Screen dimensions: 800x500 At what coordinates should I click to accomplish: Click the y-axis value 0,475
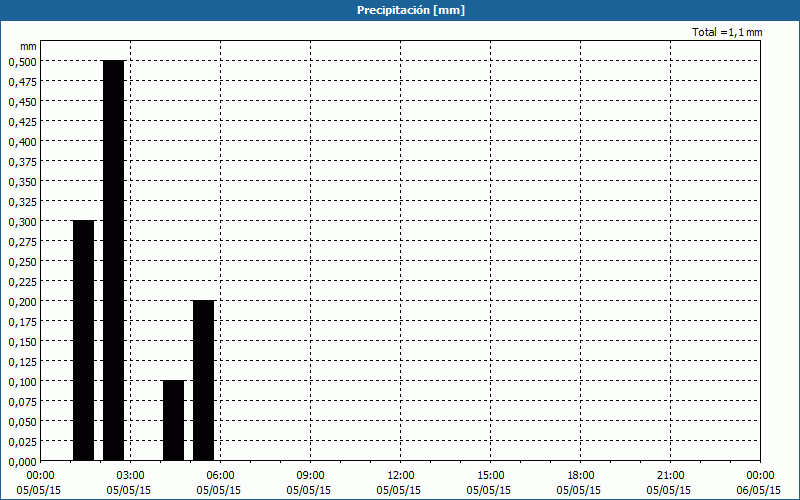coord(23,82)
